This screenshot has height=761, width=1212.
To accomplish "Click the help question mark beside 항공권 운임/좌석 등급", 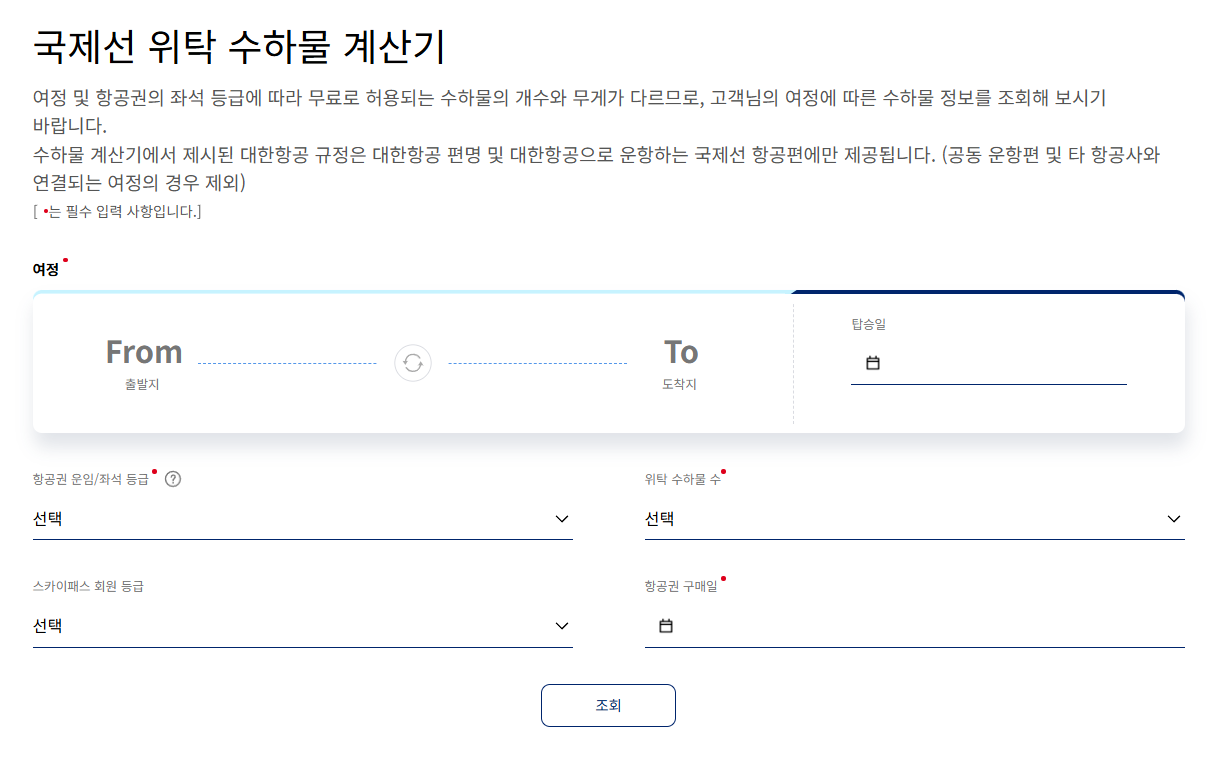I will pos(172,479).
